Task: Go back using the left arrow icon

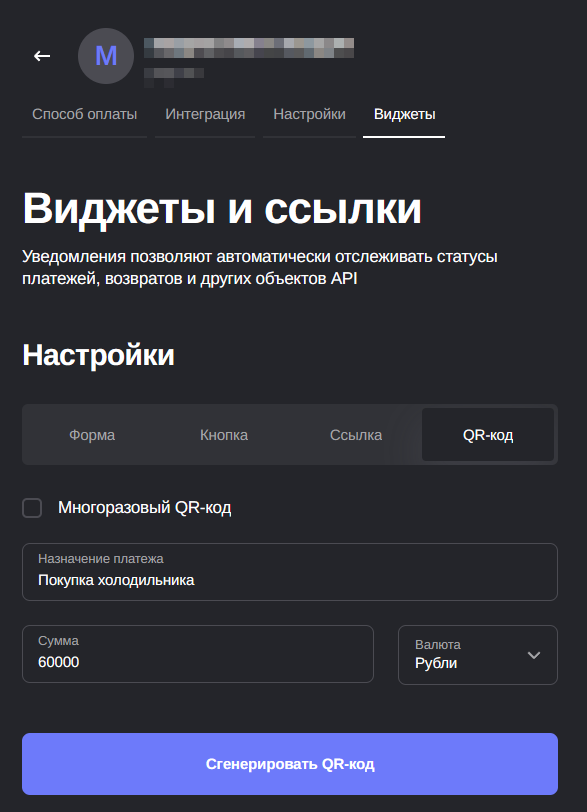Action: point(42,56)
